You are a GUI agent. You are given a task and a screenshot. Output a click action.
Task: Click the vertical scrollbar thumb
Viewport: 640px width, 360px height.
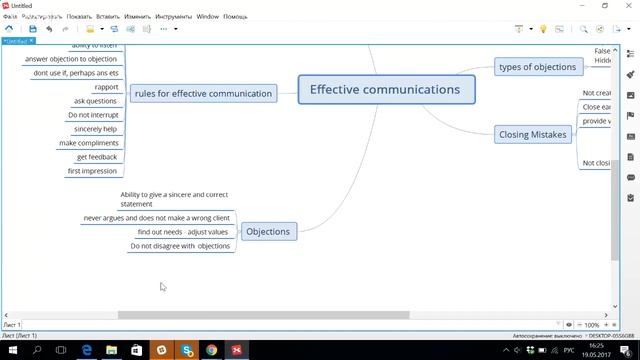pyautogui.click(x=615, y=210)
